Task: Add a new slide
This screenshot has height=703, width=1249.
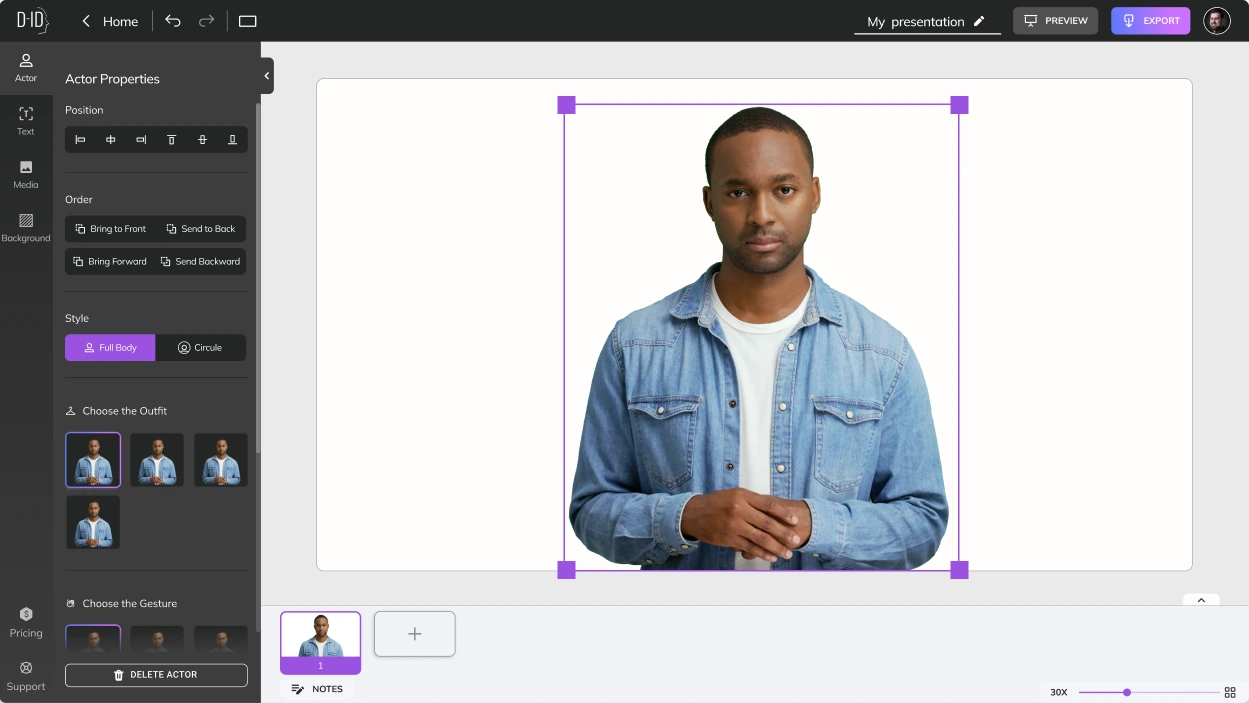Action: coord(415,634)
